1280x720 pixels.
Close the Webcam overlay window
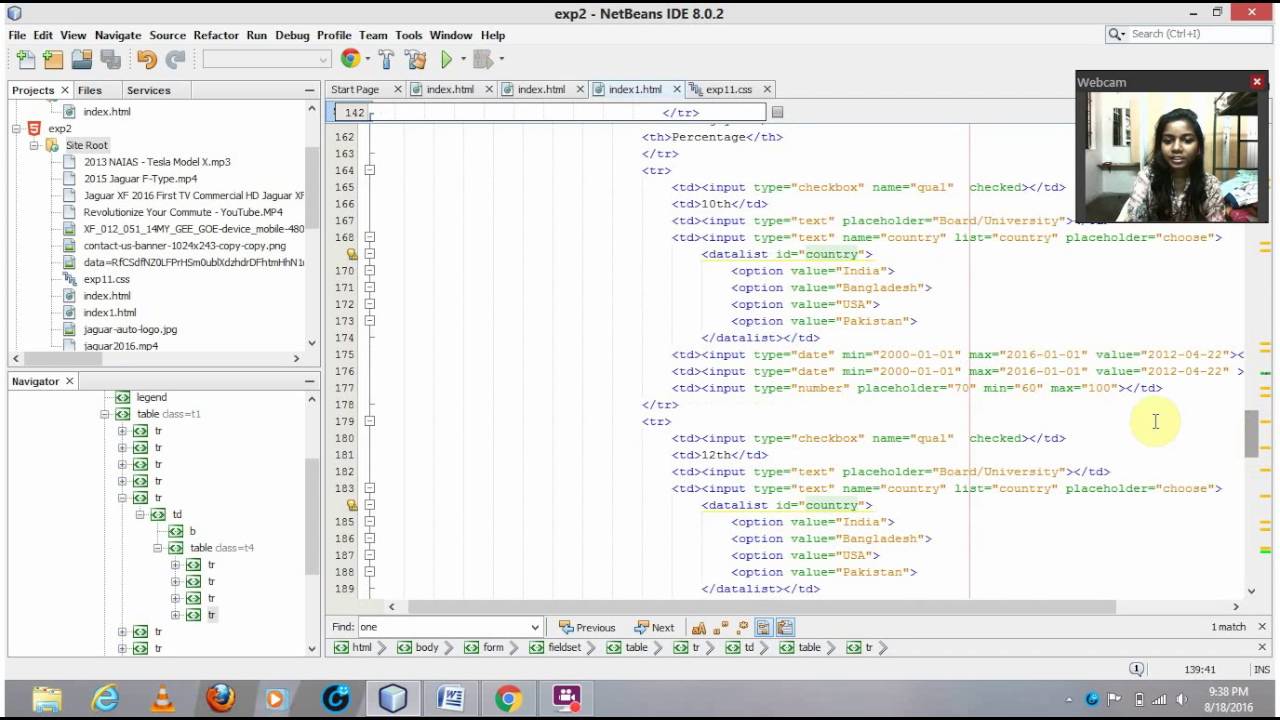pos(1257,82)
